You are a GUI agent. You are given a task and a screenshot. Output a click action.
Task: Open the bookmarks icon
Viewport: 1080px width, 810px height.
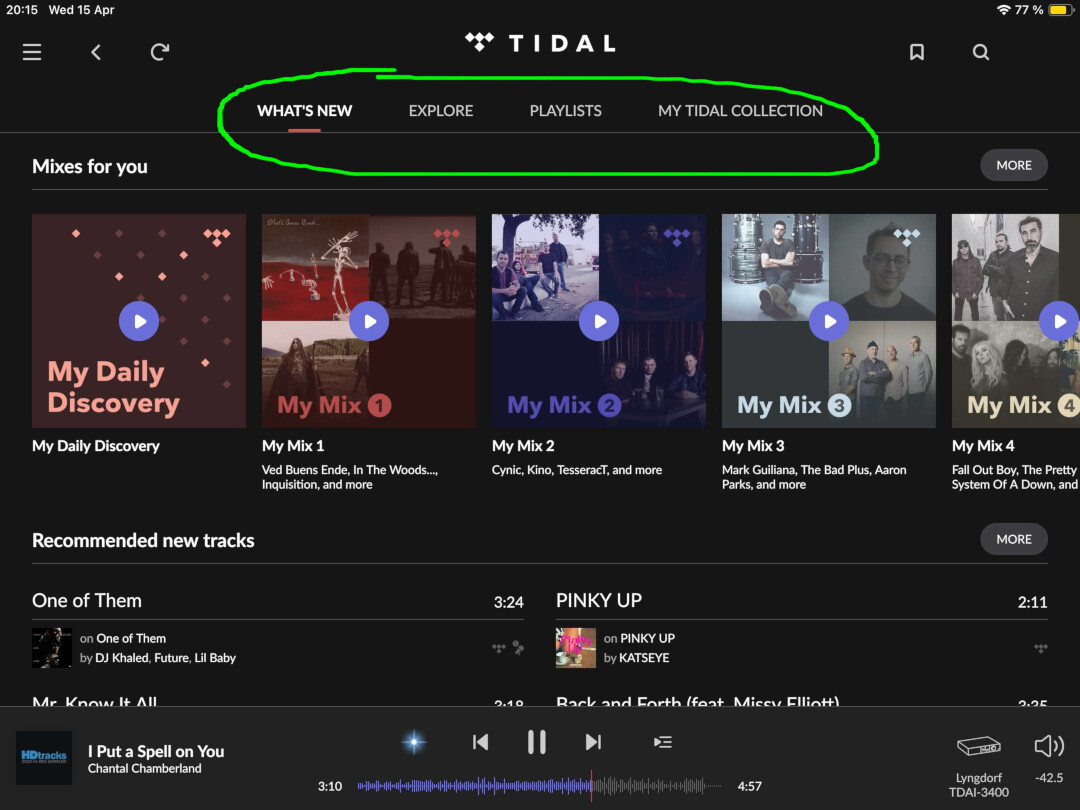pos(917,52)
